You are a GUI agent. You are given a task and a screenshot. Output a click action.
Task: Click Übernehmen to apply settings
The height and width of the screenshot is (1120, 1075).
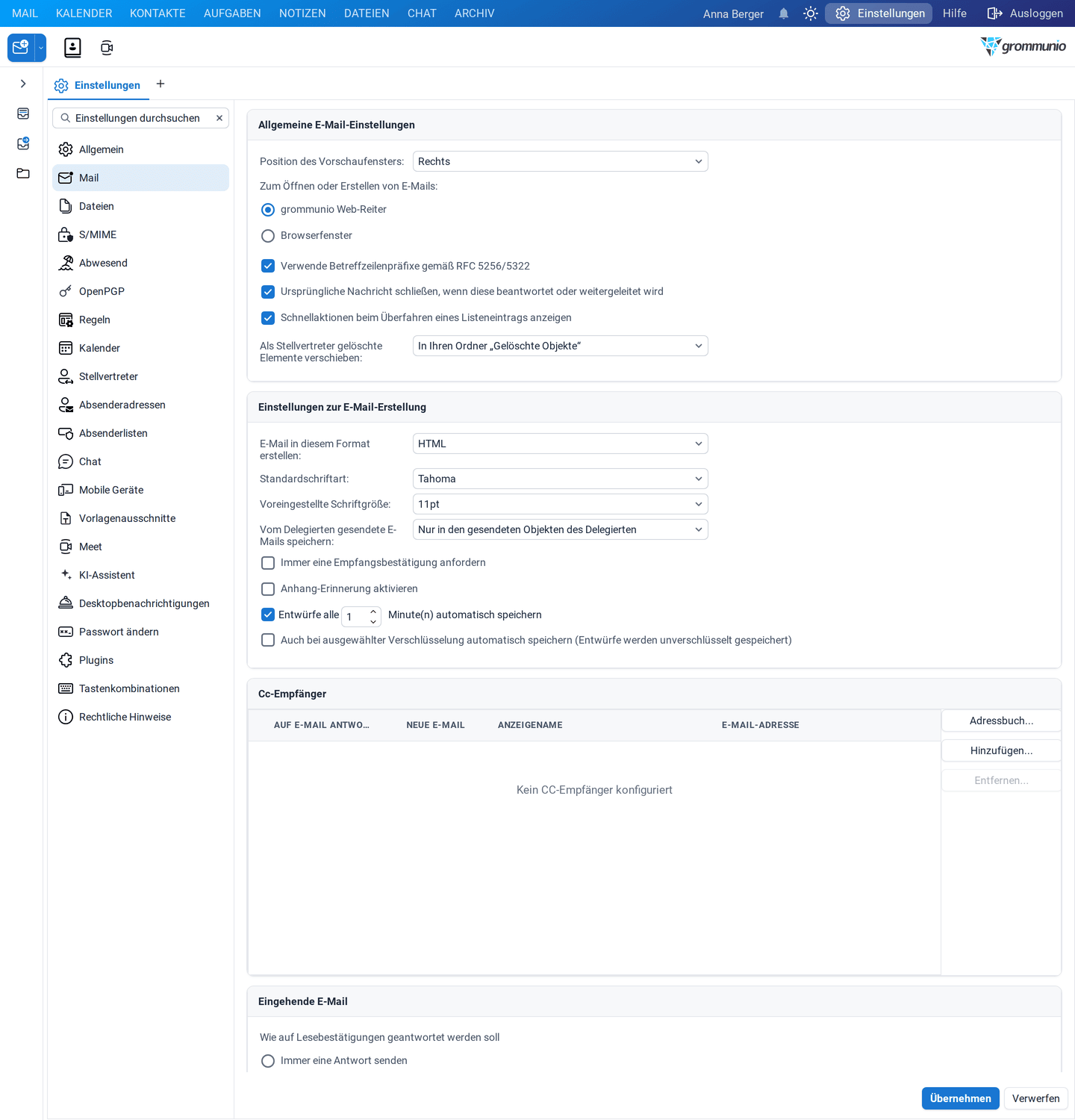960,1098
